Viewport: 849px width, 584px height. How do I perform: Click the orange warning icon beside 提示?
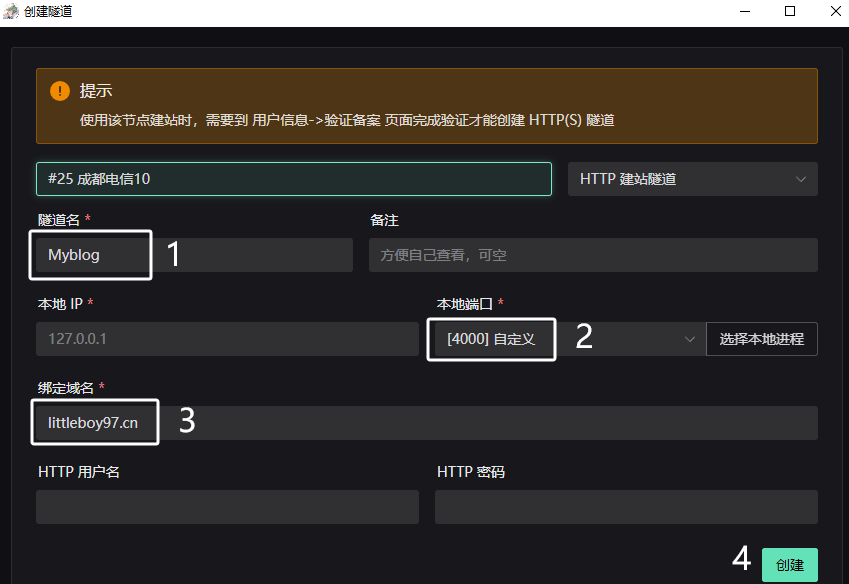point(60,91)
